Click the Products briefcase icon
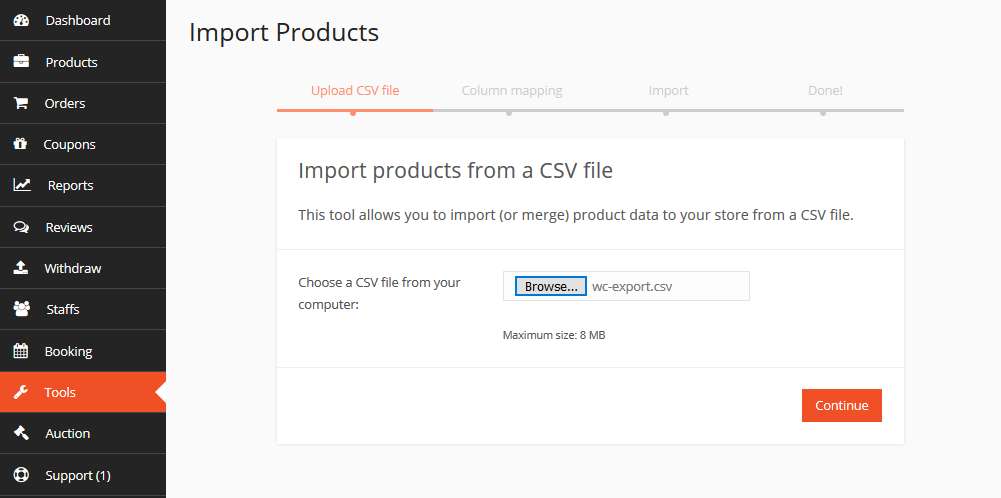This screenshot has height=498, width=1001. [x=21, y=62]
